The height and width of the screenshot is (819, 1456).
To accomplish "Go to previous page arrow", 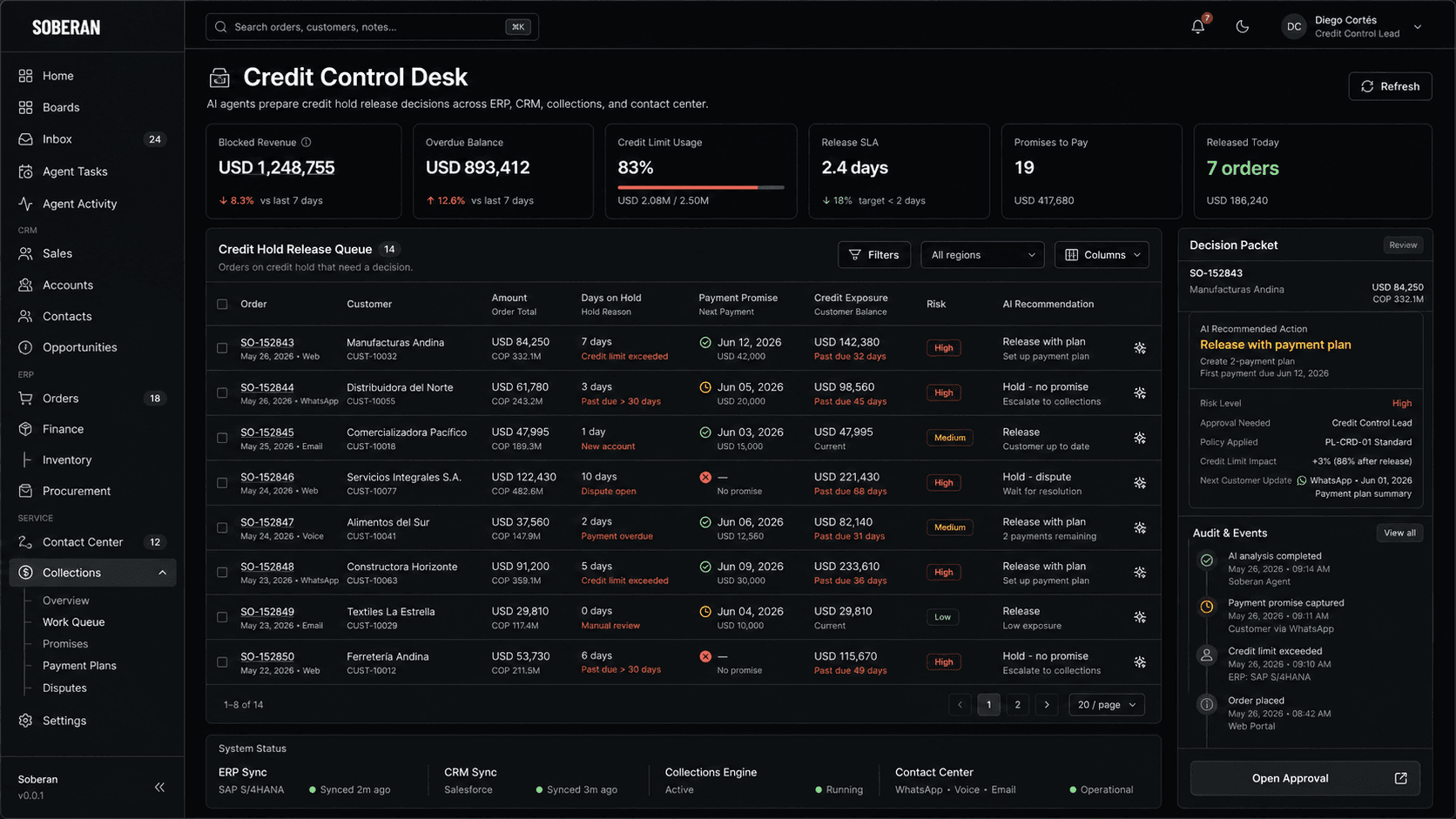I will point(960,705).
